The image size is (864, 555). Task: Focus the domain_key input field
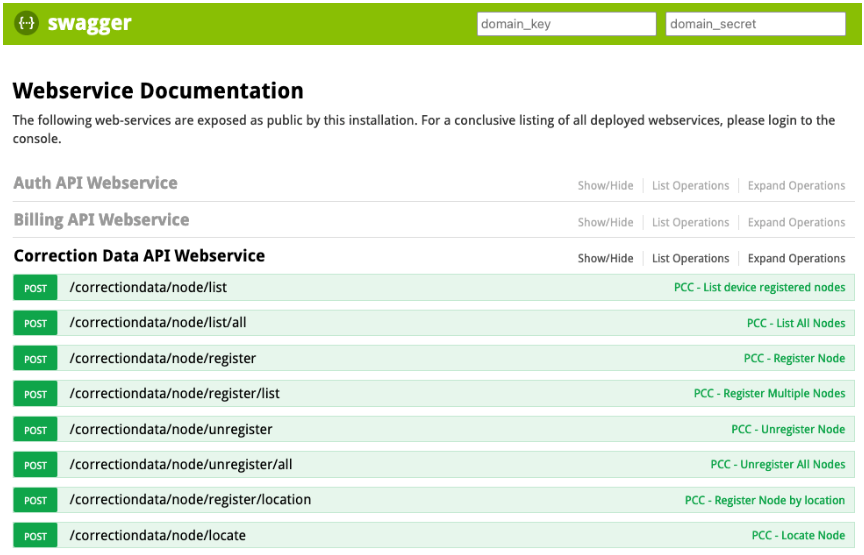pos(566,24)
